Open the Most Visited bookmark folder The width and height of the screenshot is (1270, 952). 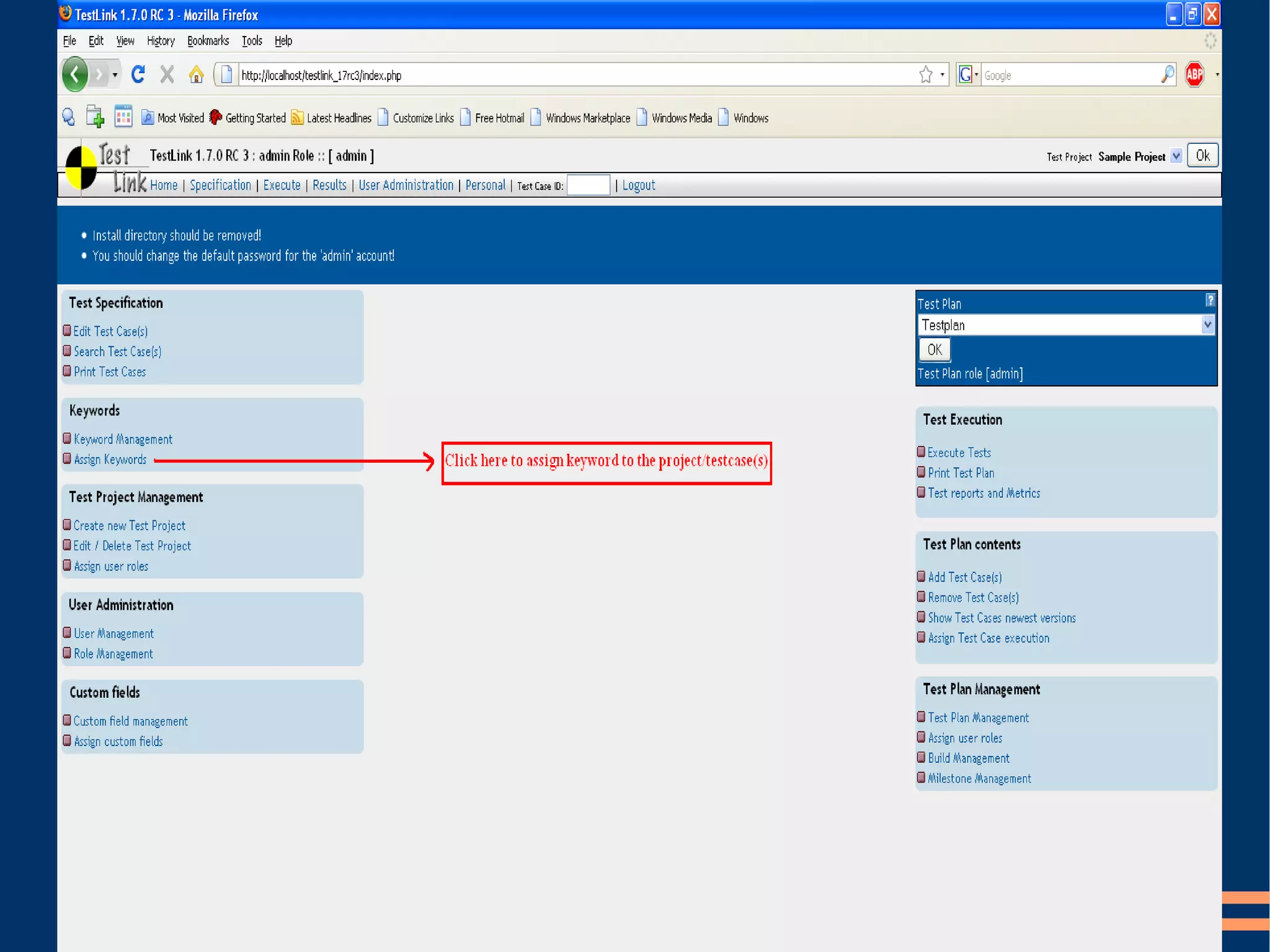click(173, 117)
